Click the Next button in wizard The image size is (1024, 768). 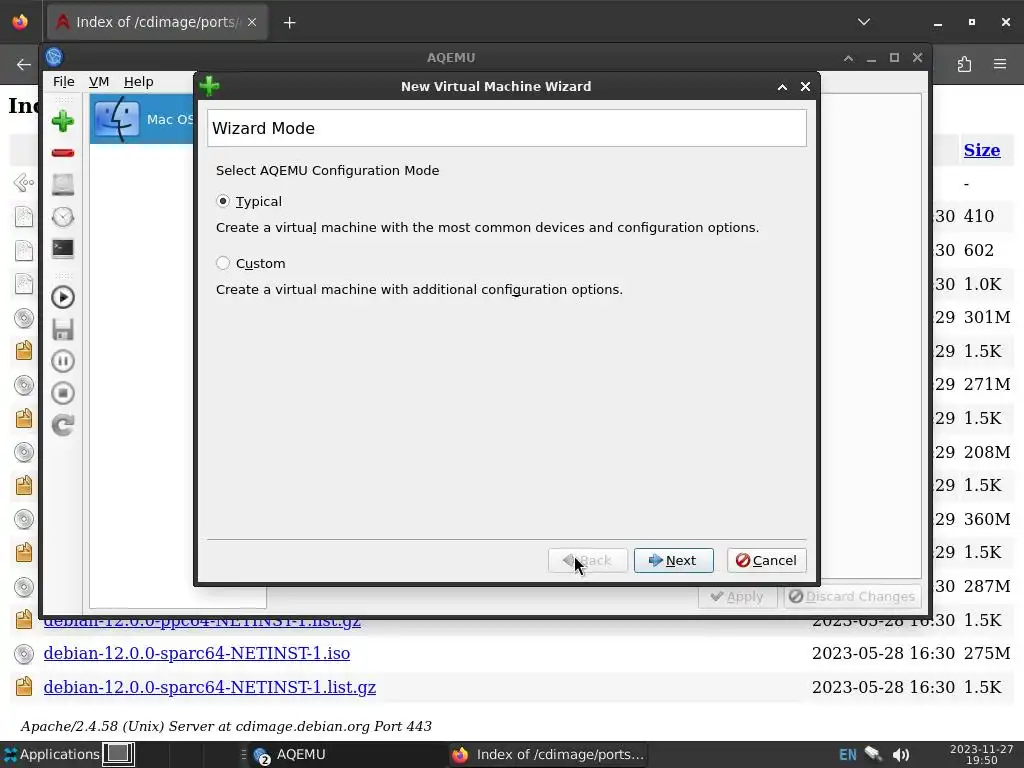point(673,560)
